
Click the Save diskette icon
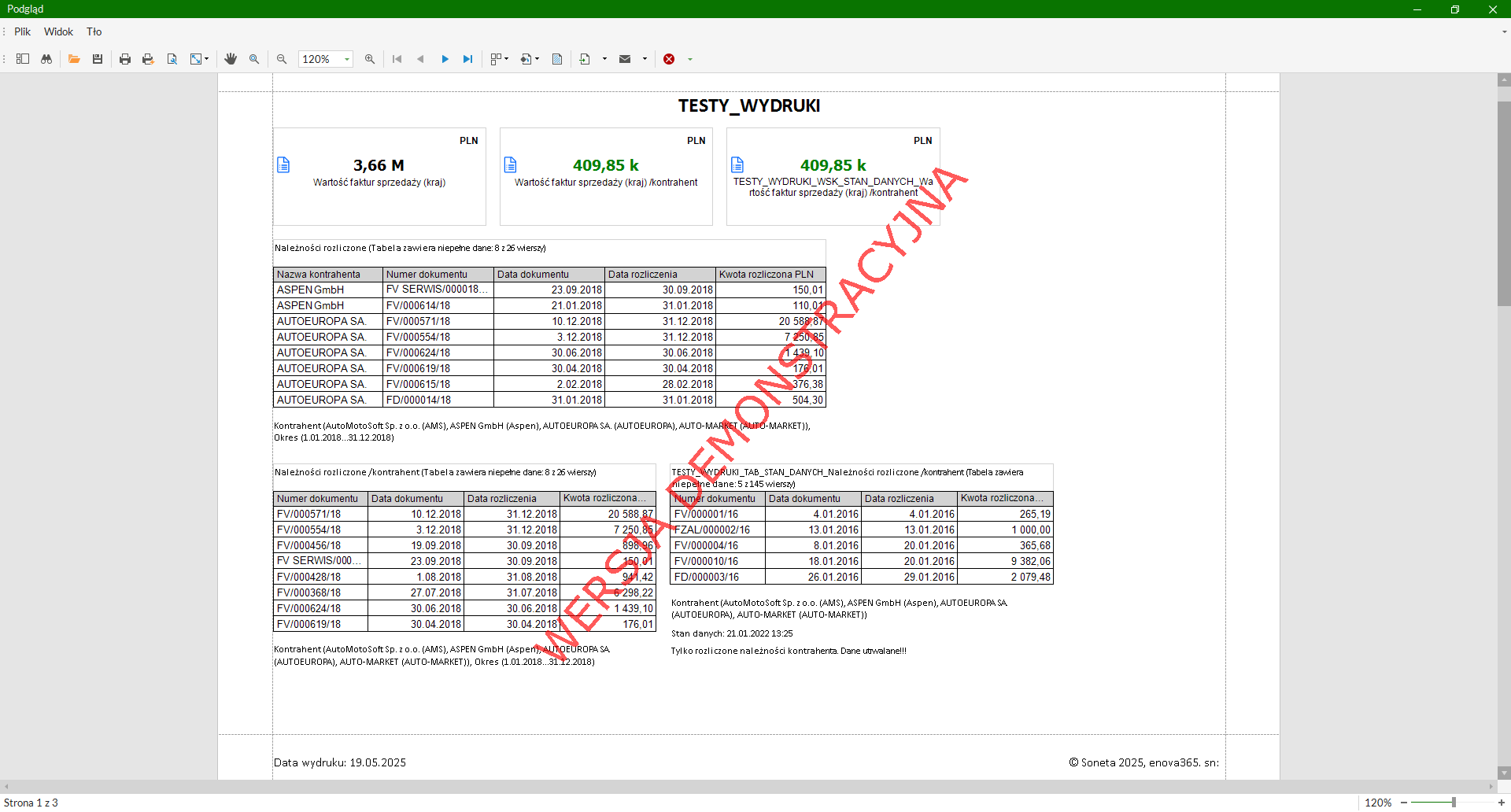(x=98, y=59)
